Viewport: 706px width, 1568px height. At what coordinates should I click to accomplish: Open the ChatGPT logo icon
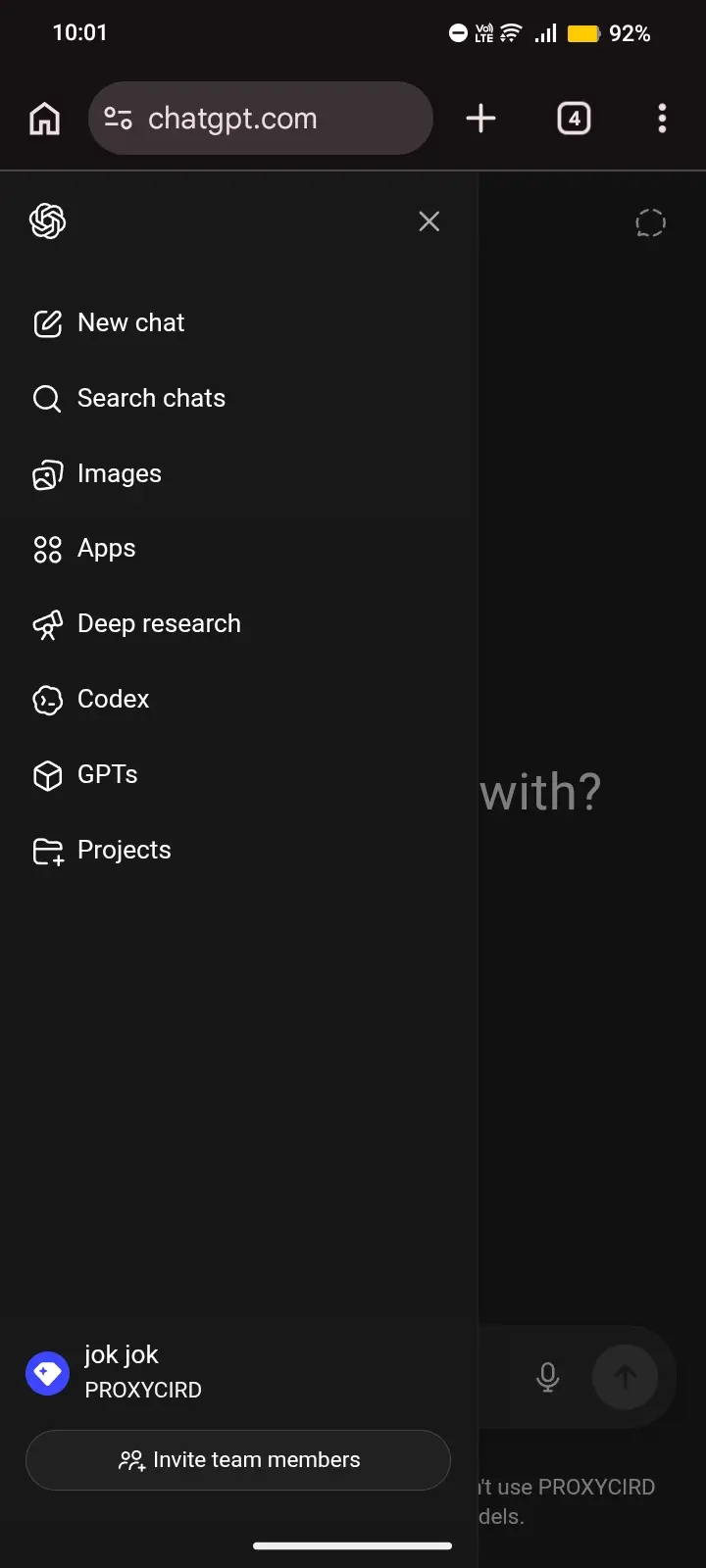tap(47, 221)
